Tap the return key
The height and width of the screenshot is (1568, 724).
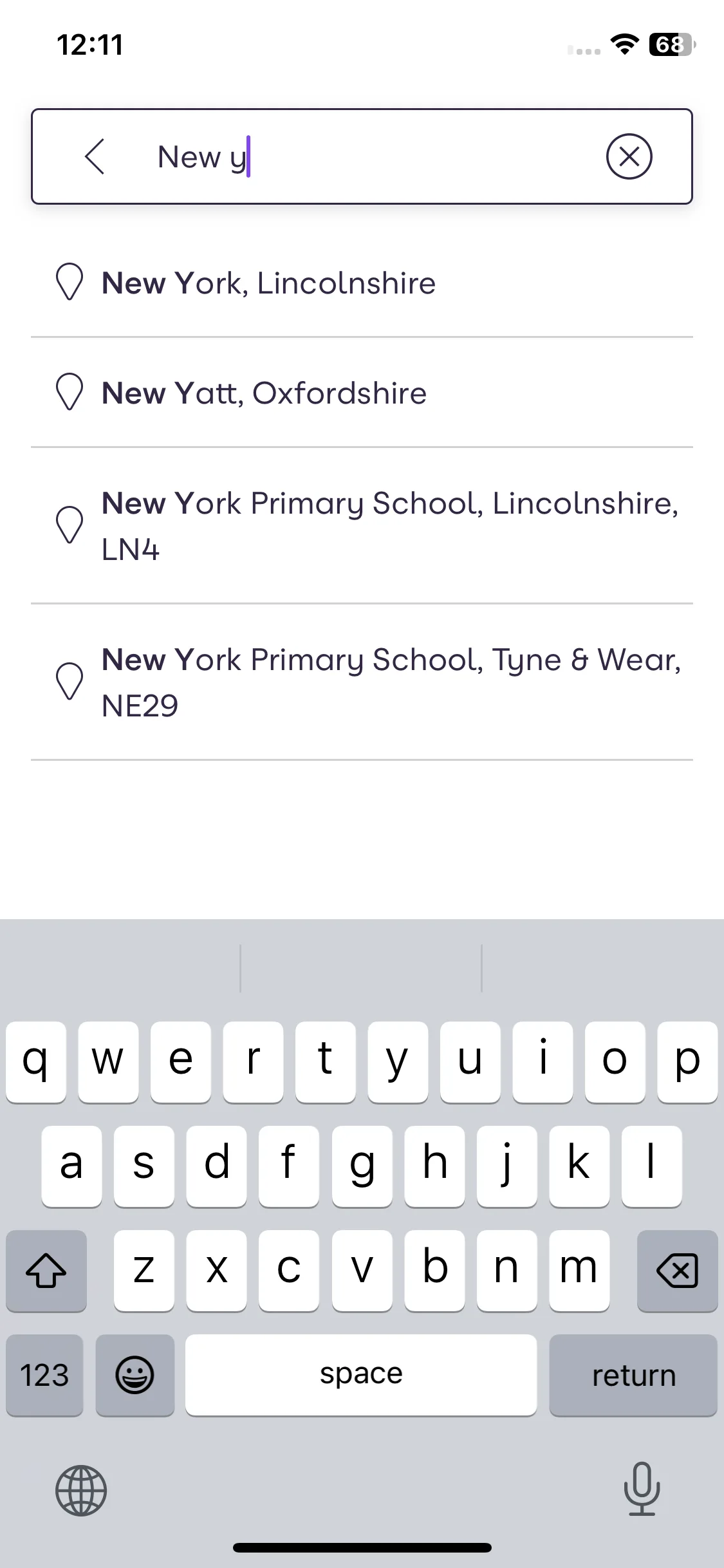[633, 1375]
